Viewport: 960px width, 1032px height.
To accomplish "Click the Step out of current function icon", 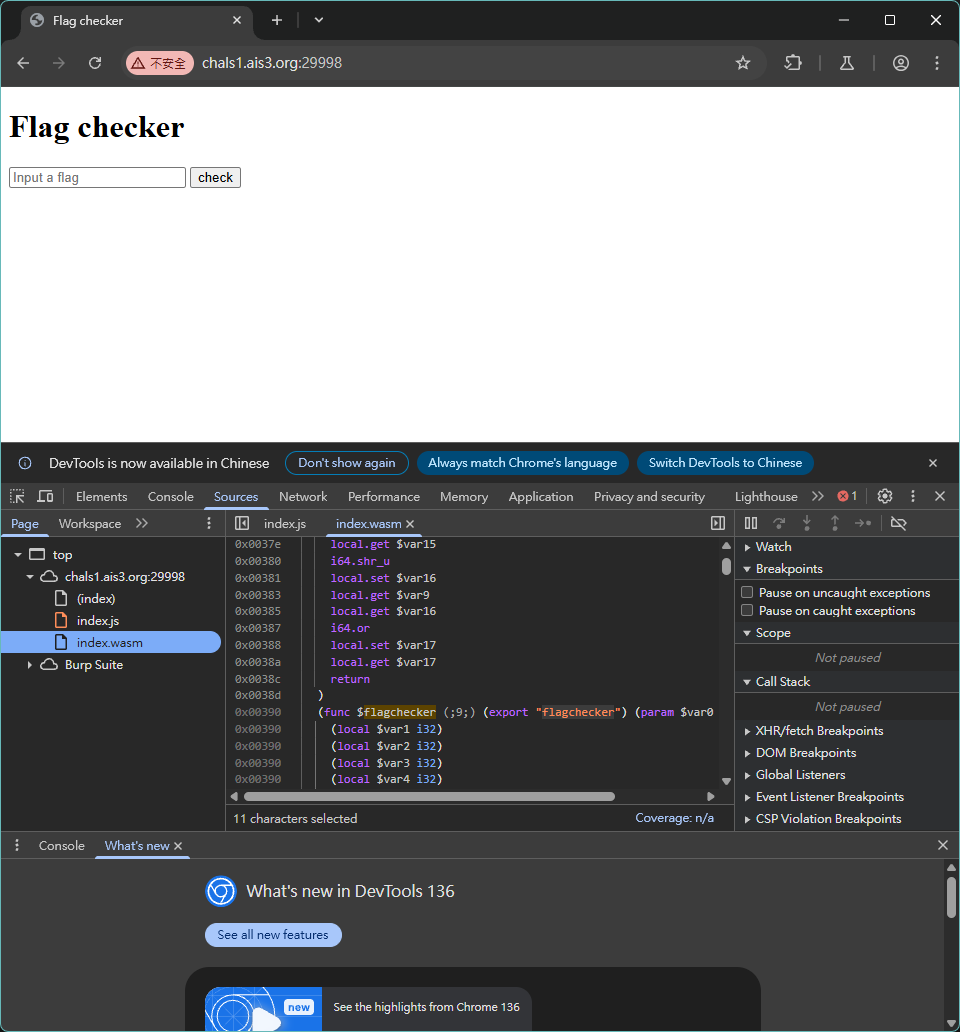I will click(835, 523).
